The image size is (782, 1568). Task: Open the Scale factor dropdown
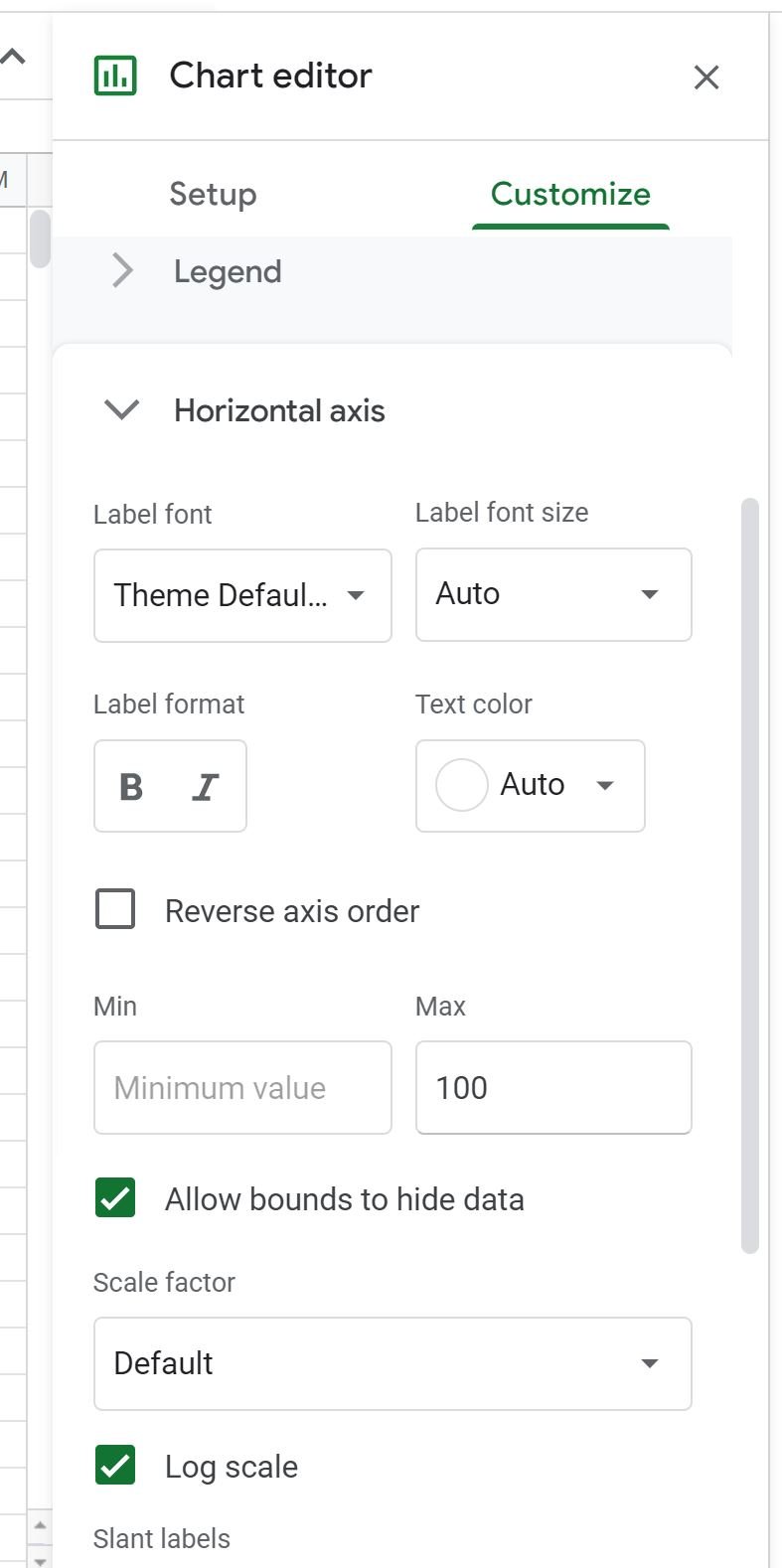(x=392, y=1363)
